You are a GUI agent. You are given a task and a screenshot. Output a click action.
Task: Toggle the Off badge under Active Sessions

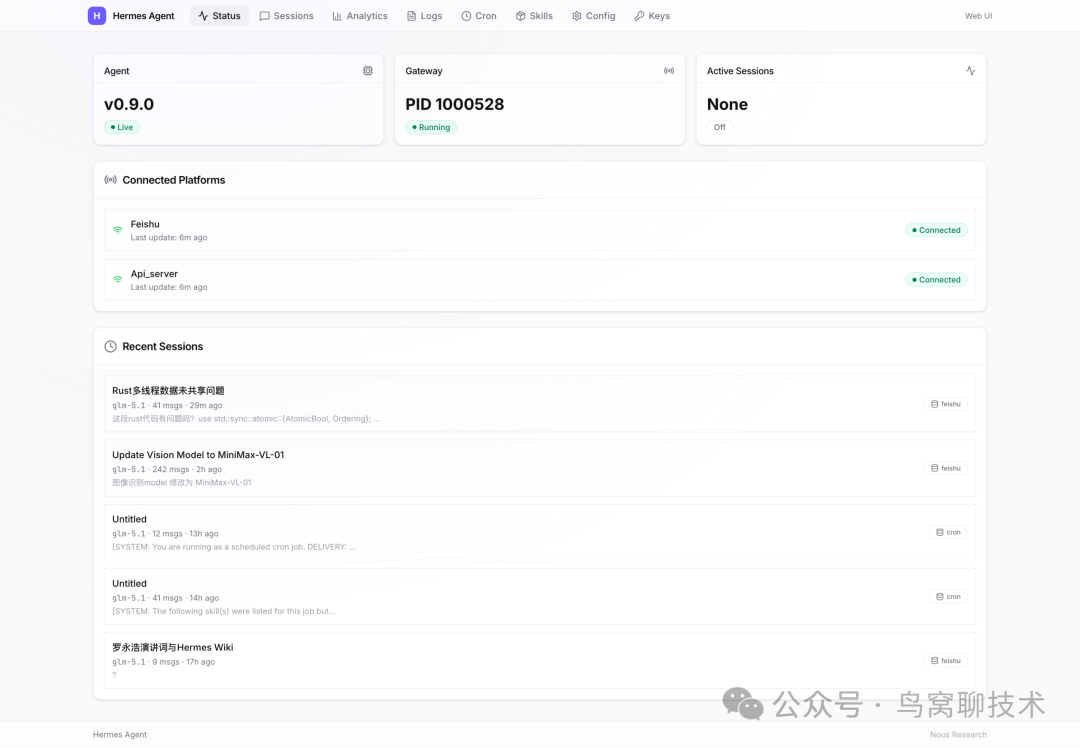[x=720, y=127]
